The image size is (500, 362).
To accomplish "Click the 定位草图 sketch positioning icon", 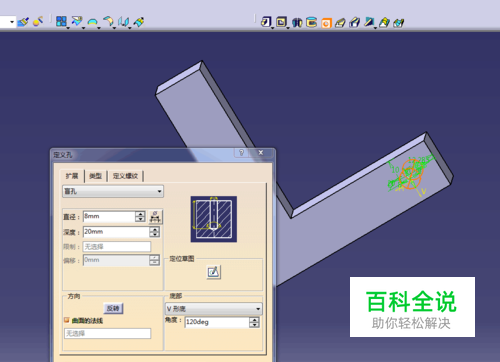I will (x=213, y=272).
